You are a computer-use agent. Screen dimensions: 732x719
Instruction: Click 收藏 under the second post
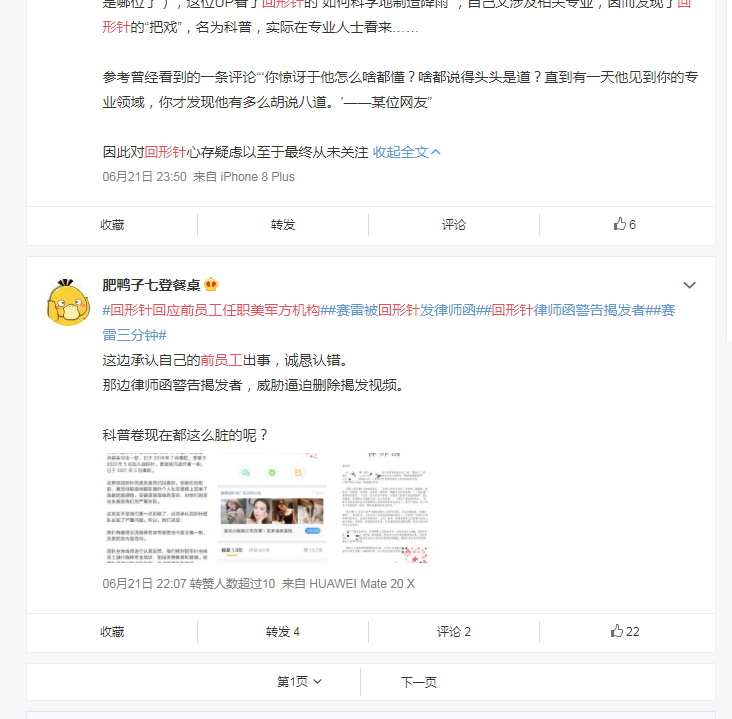click(x=112, y=632)
